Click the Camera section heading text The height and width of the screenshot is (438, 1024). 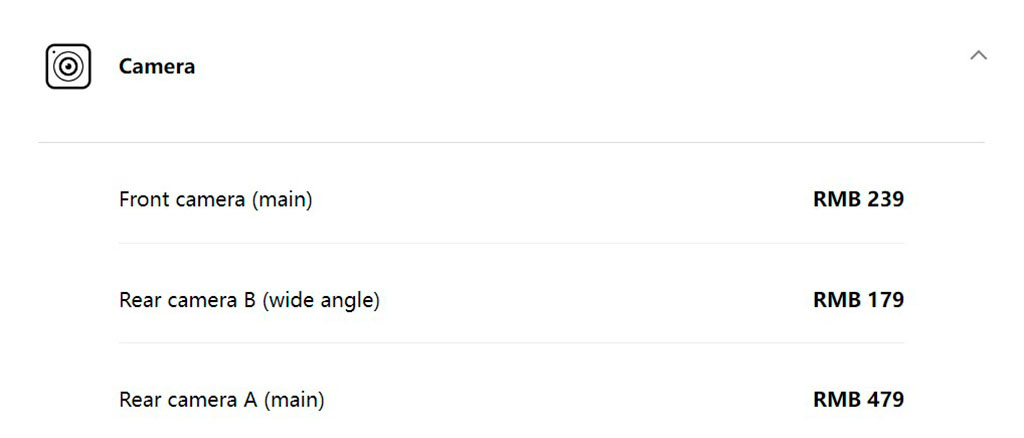pos(157,67)
